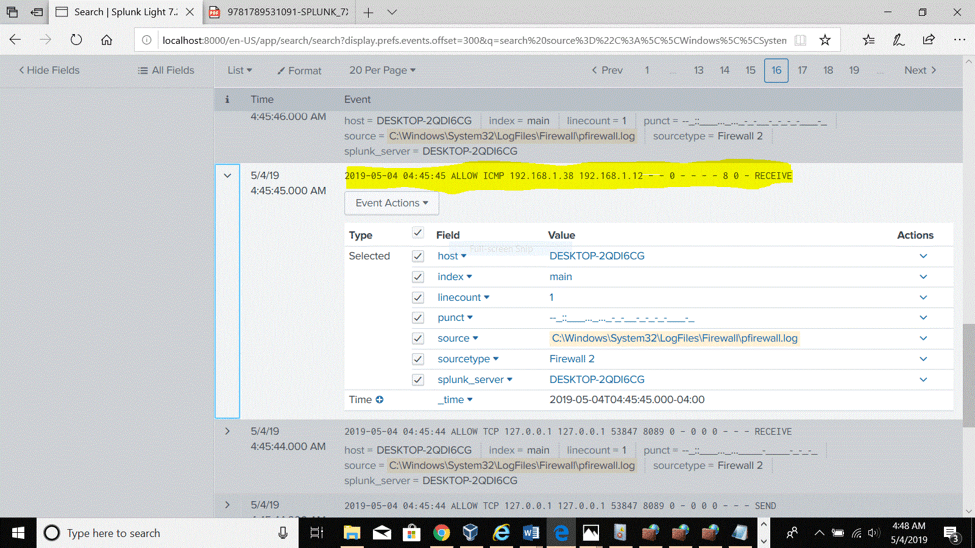Toggle index field checkbox
The image size is (975, 548).
(418, 277)
